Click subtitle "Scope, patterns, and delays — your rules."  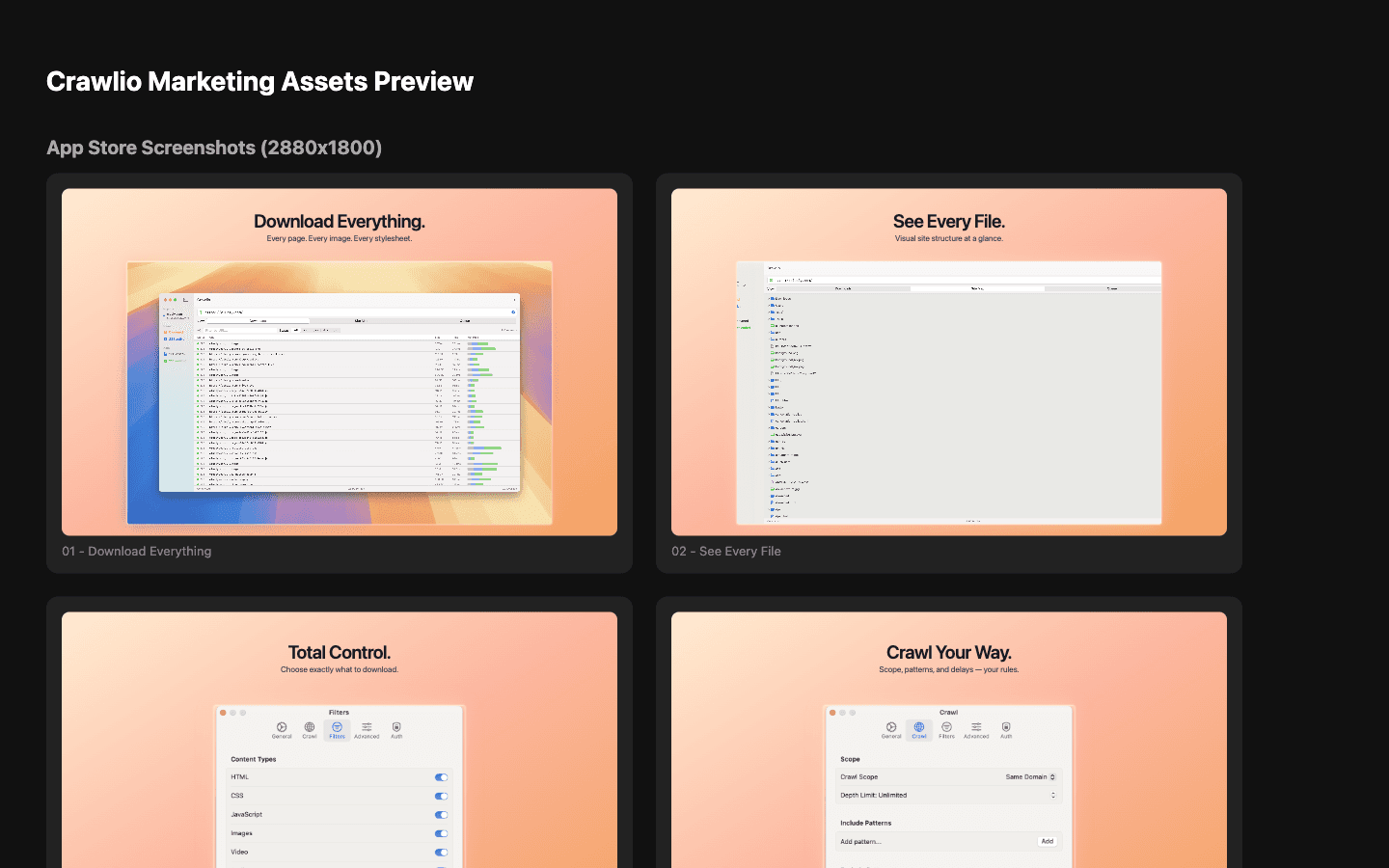[x=949, y=669]
